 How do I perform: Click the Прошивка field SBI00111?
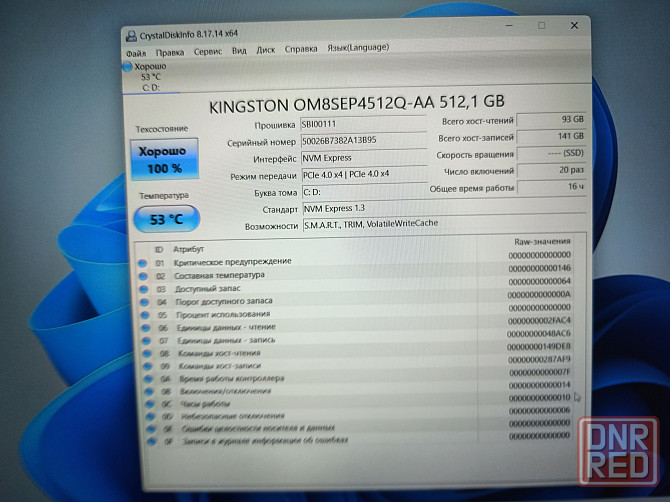(x=364, y=124)
